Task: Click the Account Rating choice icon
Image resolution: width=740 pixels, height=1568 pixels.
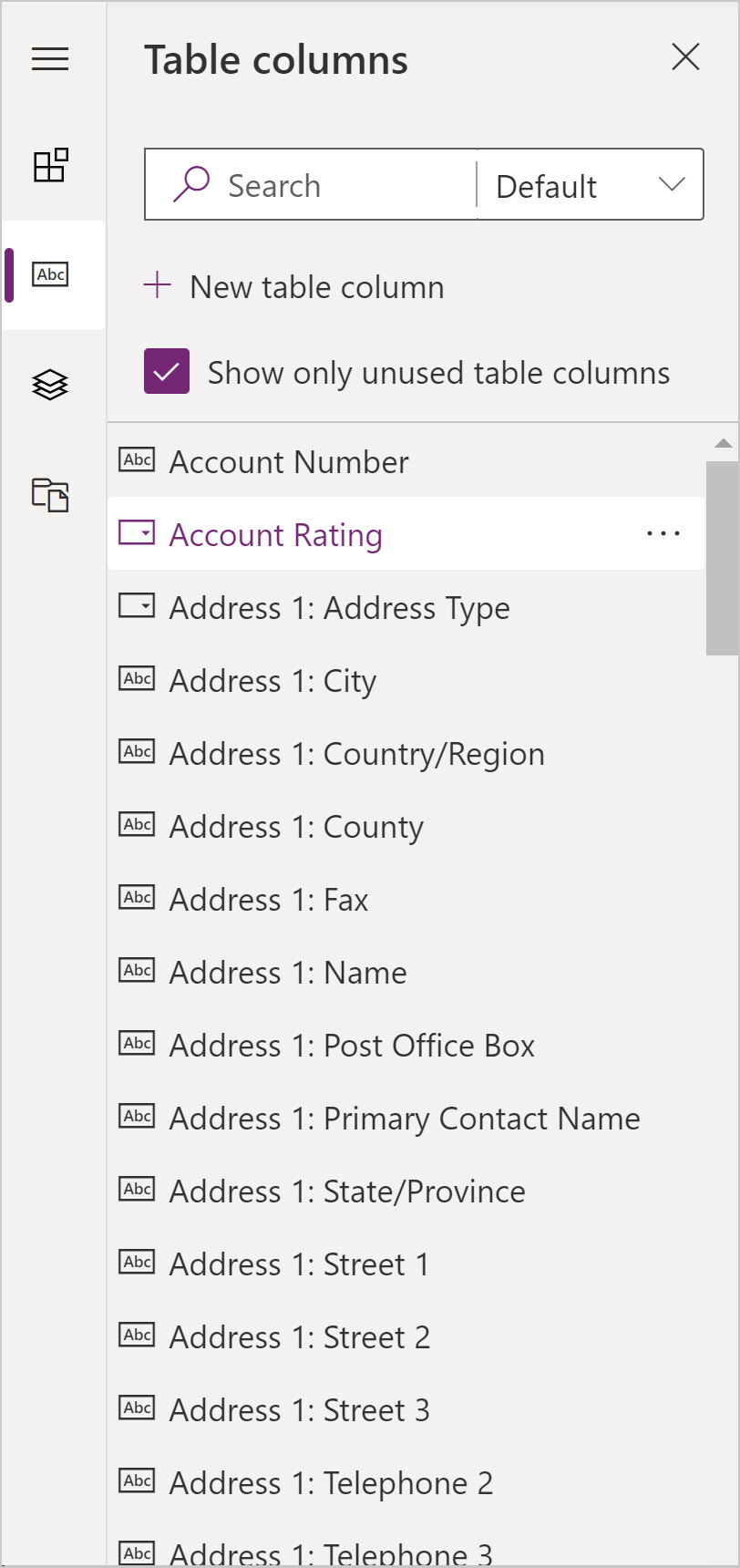Action: [137, 532]
